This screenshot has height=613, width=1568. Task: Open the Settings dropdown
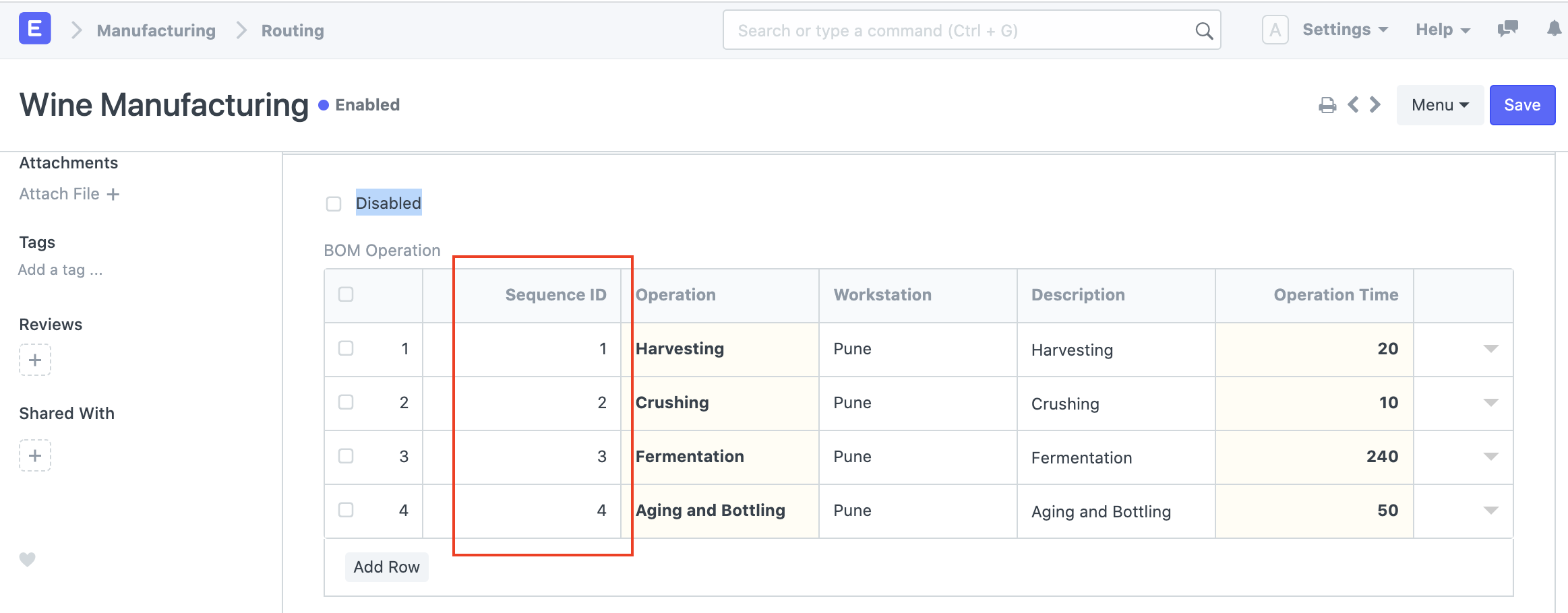(x=1345, y=30)
